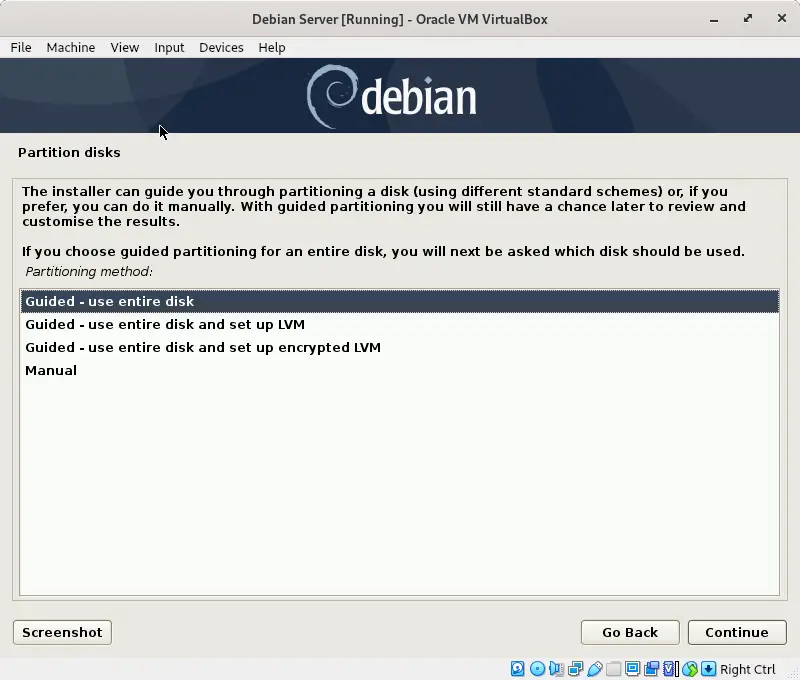The image size is (800, 680).
Task: Click the VirtualBox window title bar
Action: click(399, 19)
